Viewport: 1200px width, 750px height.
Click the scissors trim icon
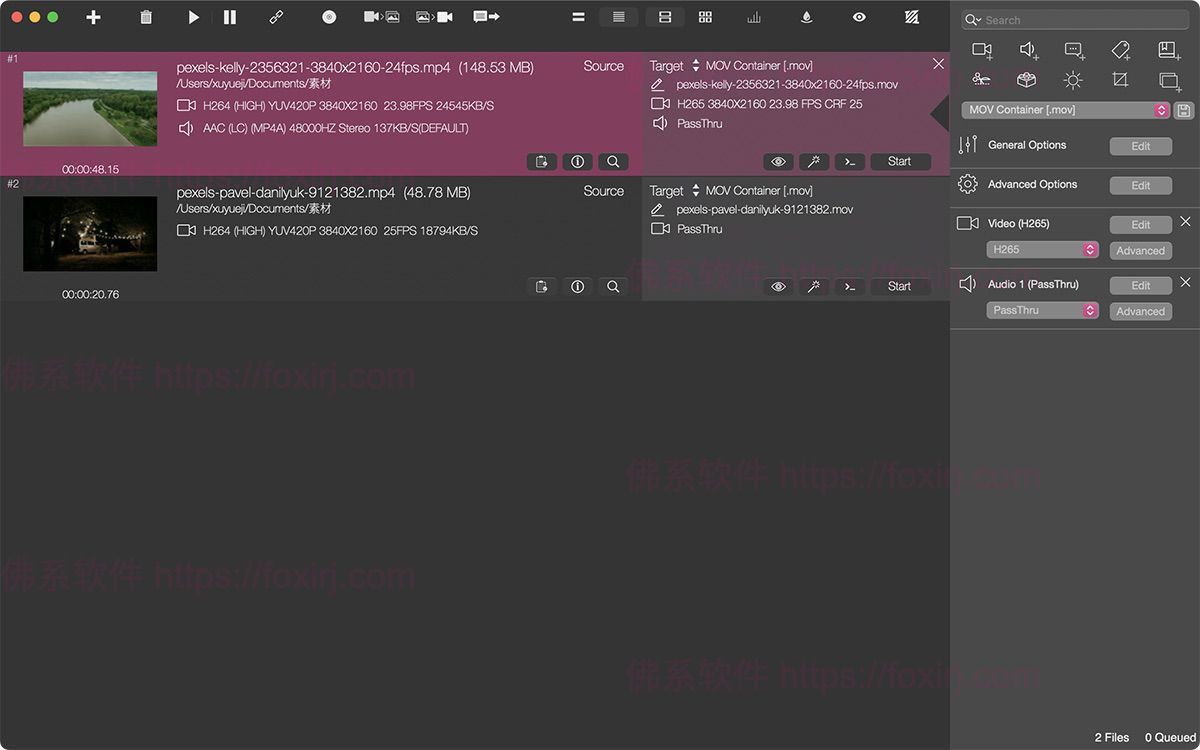click(982, 80)
